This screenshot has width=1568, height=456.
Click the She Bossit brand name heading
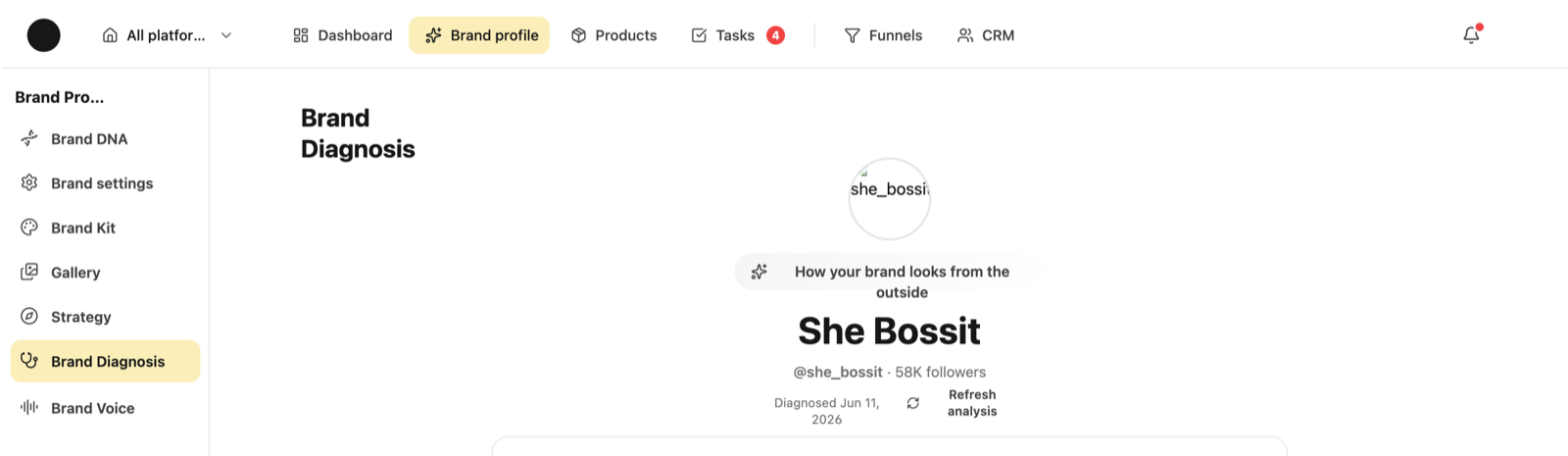[889, 331]
